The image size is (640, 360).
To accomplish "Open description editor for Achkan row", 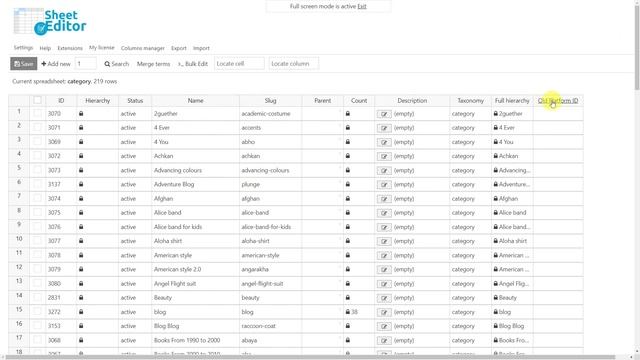I will 384,156.
